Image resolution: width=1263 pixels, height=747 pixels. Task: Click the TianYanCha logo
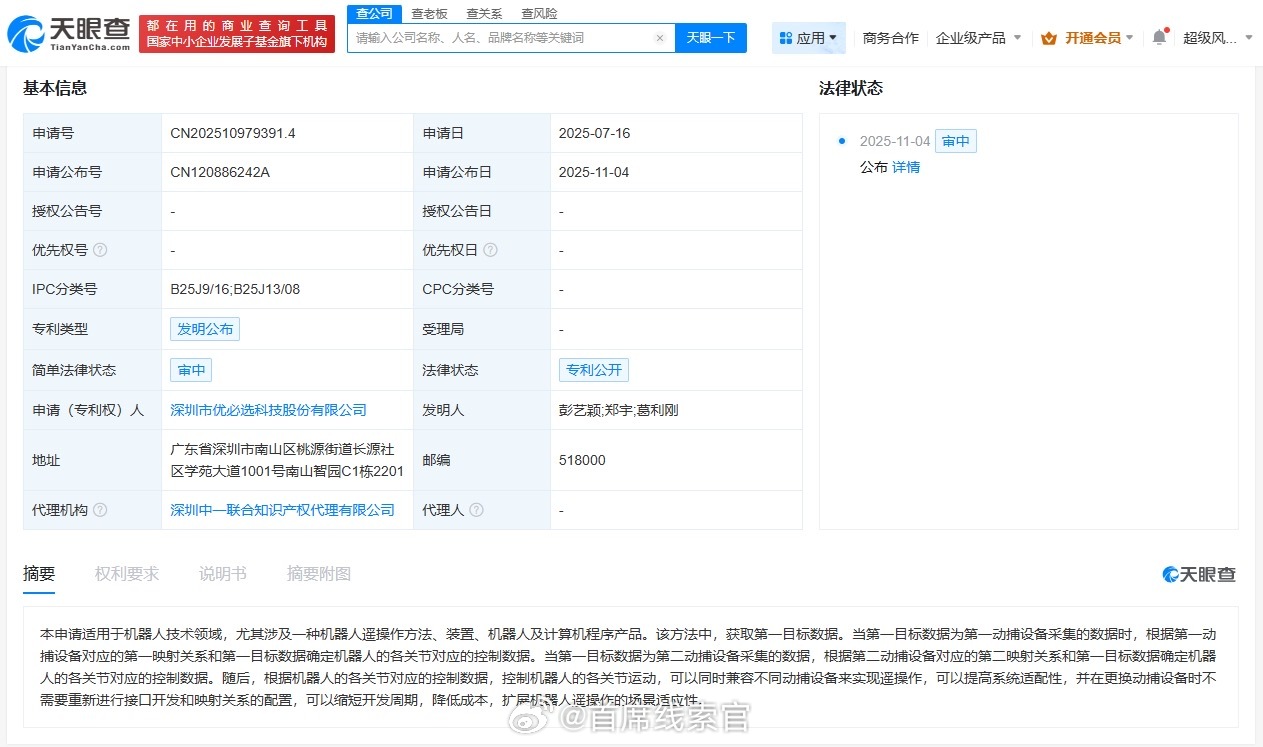tap(68, 34)
